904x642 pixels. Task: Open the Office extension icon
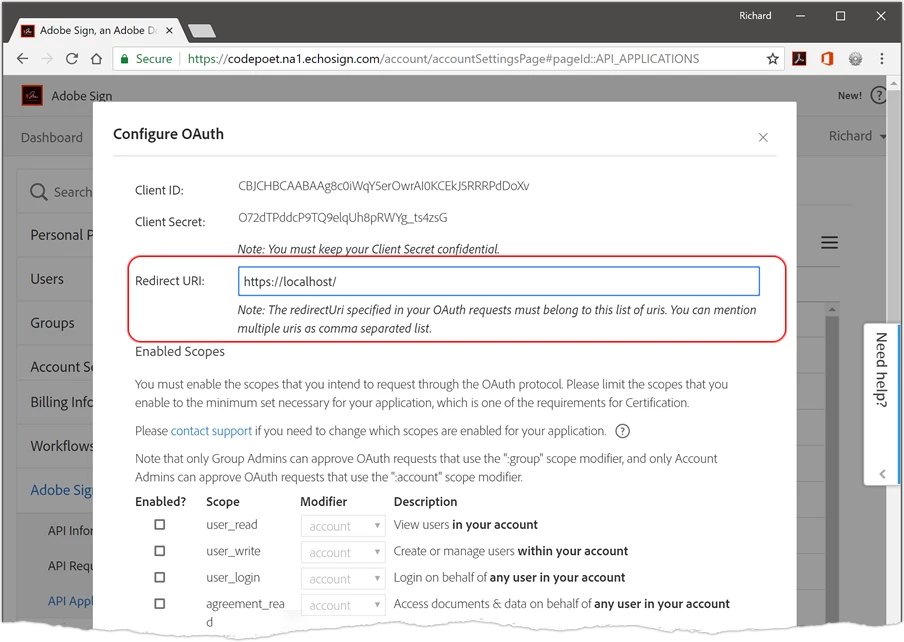[x=827, y=59]
